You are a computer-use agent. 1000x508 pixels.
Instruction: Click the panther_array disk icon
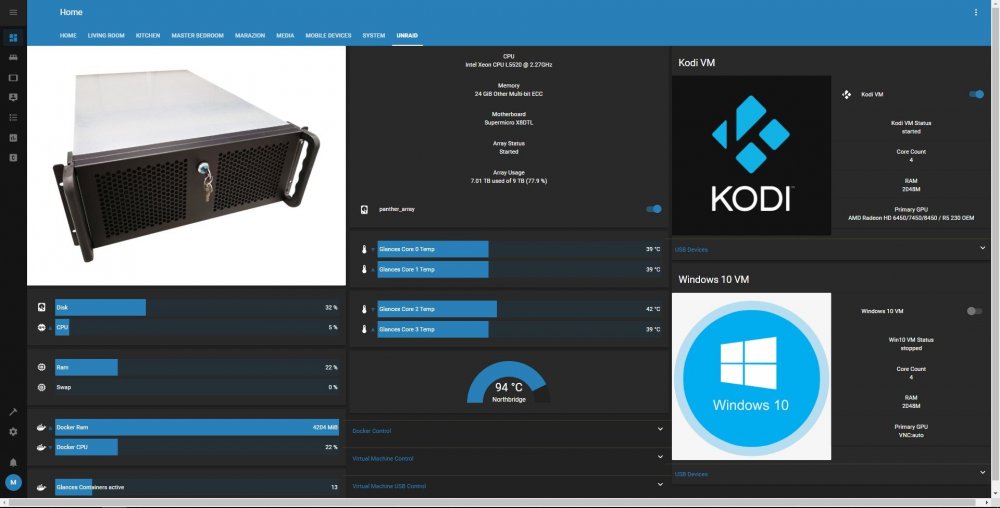point(364,209)
